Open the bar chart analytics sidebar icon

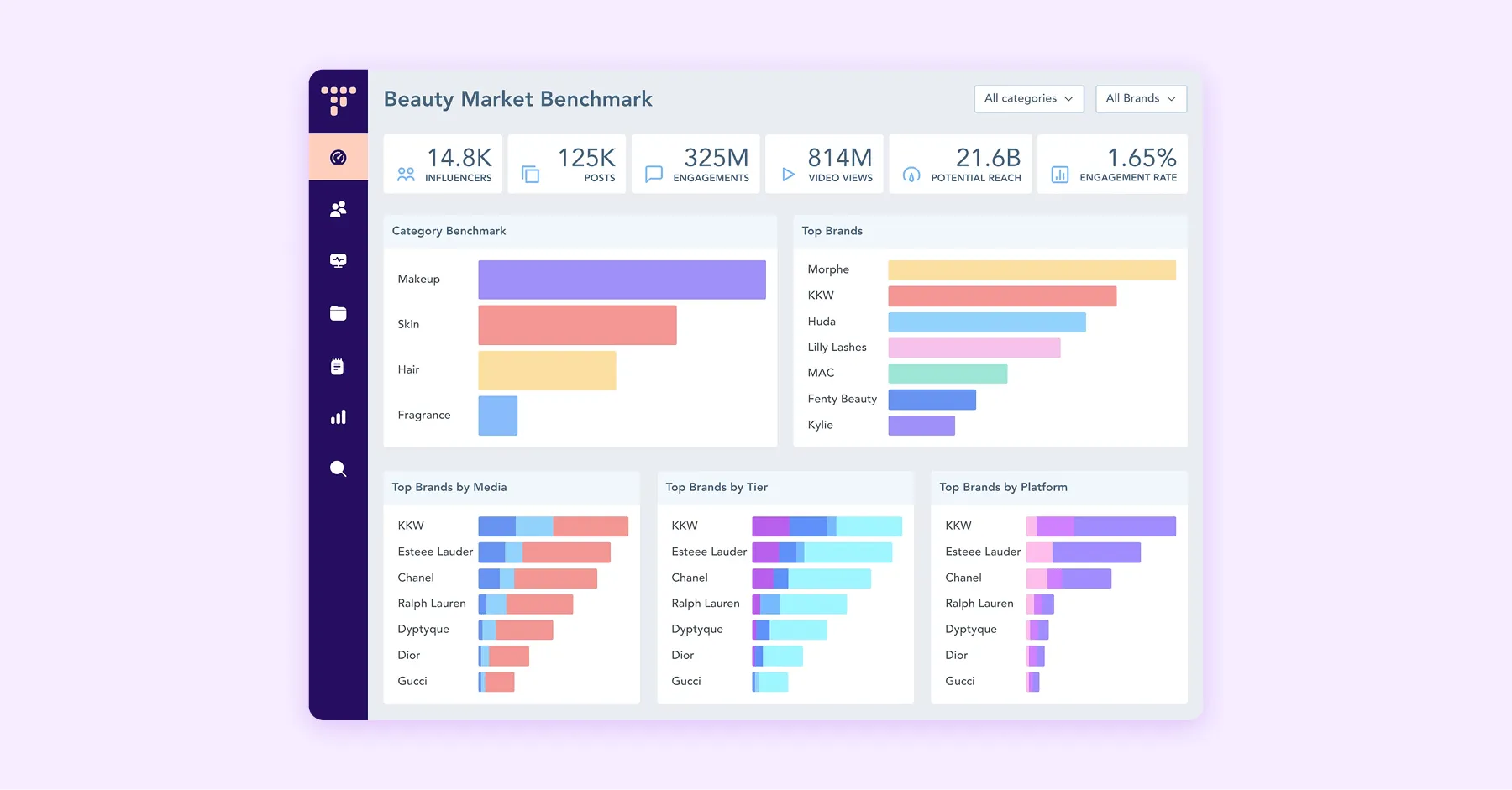(339, 417)
